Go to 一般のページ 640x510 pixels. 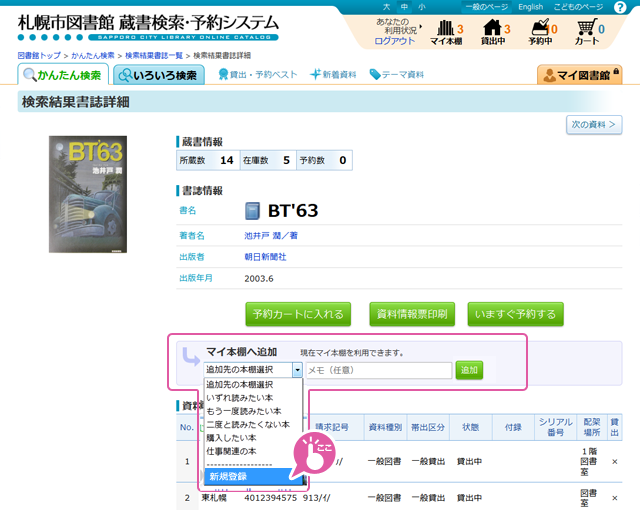tap(487, 7)
